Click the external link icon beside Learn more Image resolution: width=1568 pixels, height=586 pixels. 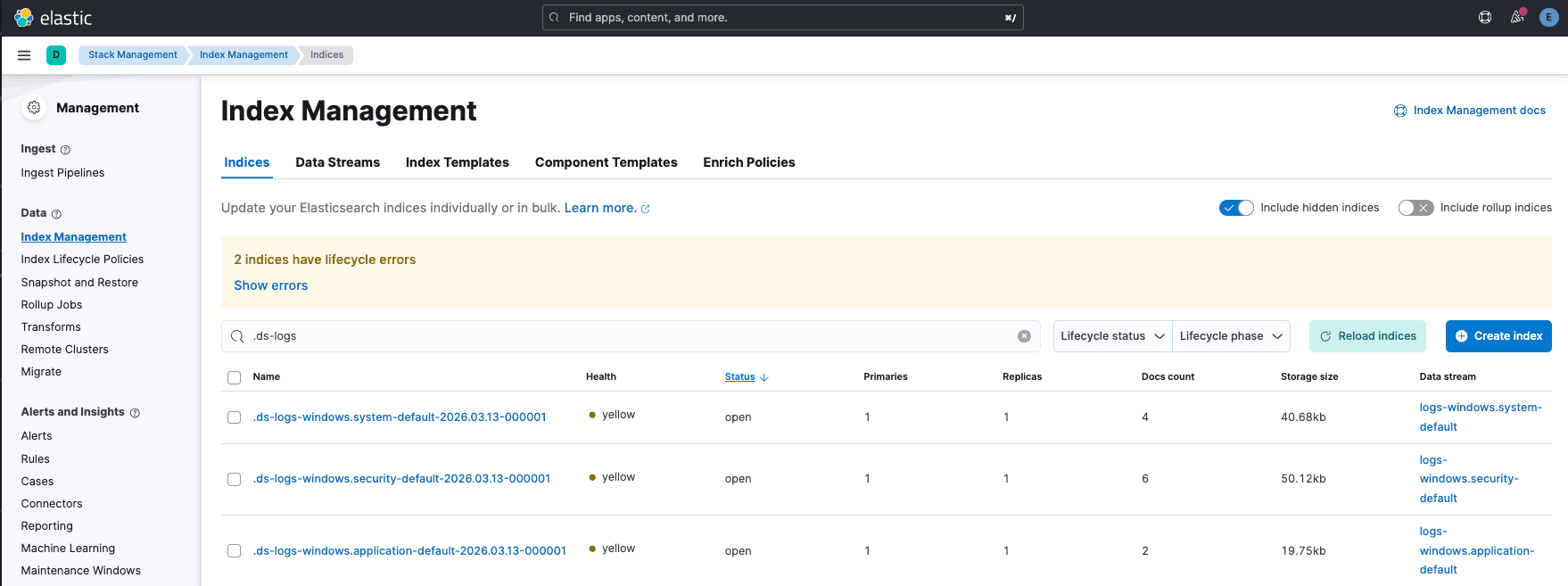click(645, 209)
